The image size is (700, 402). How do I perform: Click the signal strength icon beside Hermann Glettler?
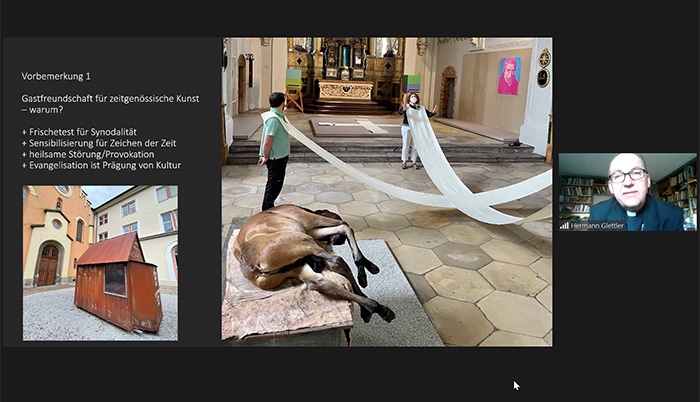point(565,226)
